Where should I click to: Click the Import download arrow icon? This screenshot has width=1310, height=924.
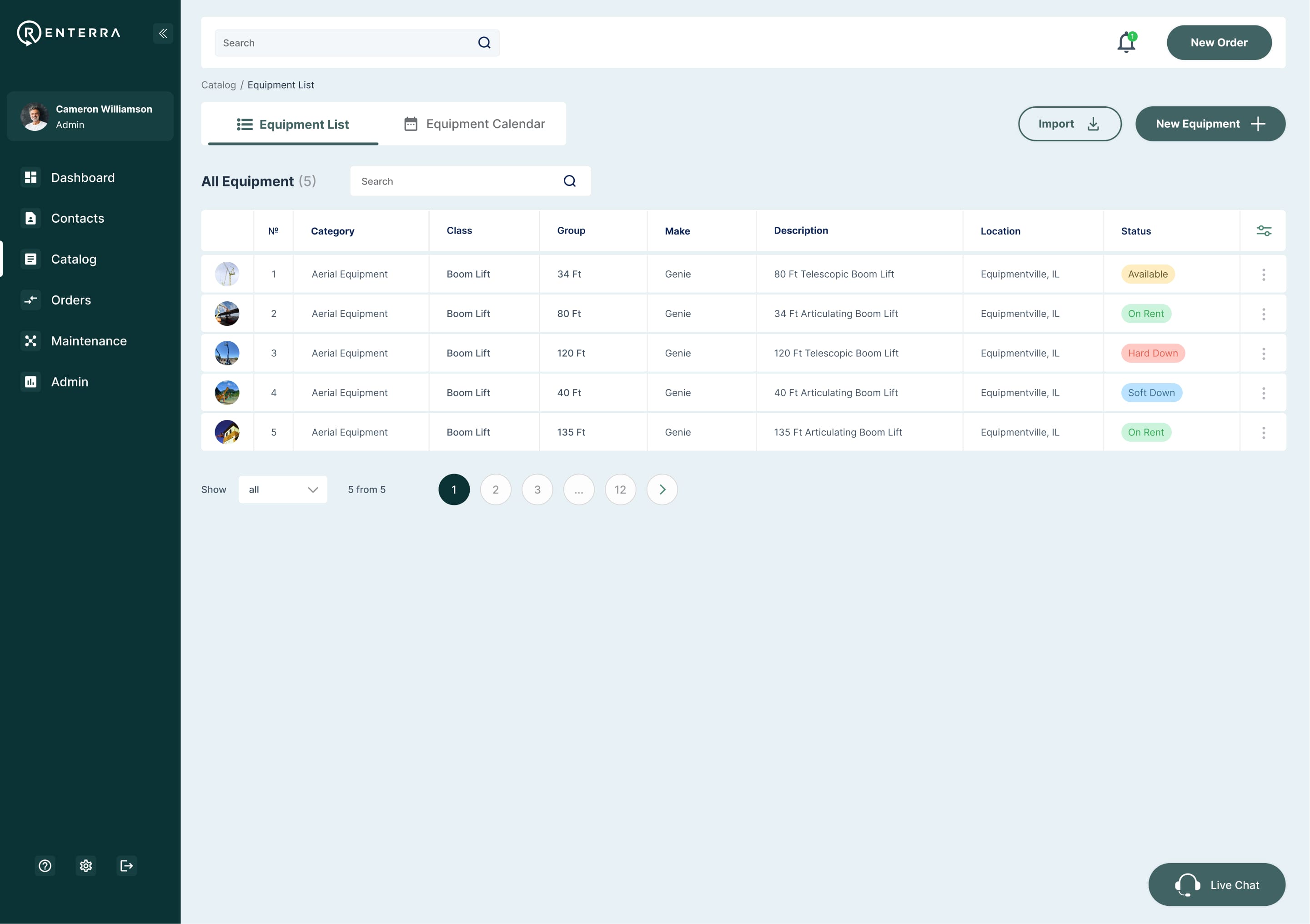click(1093, 124)
